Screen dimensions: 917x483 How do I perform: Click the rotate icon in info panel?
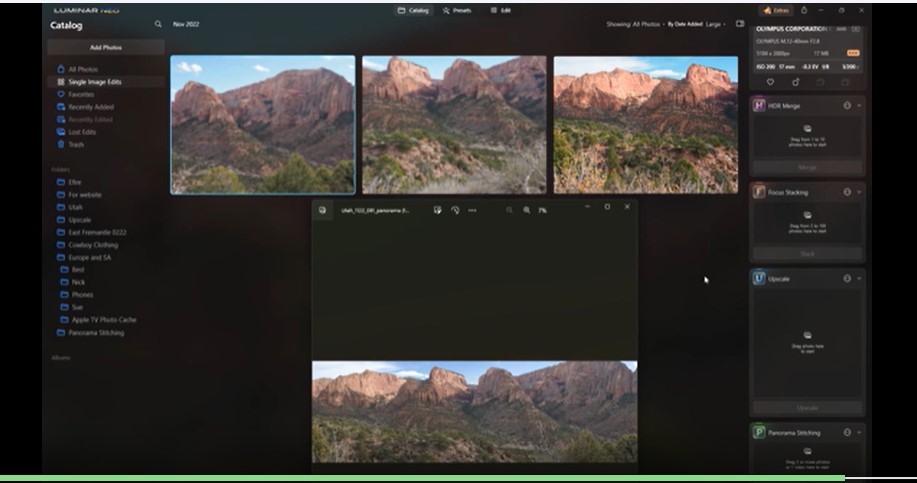[795, 82]
